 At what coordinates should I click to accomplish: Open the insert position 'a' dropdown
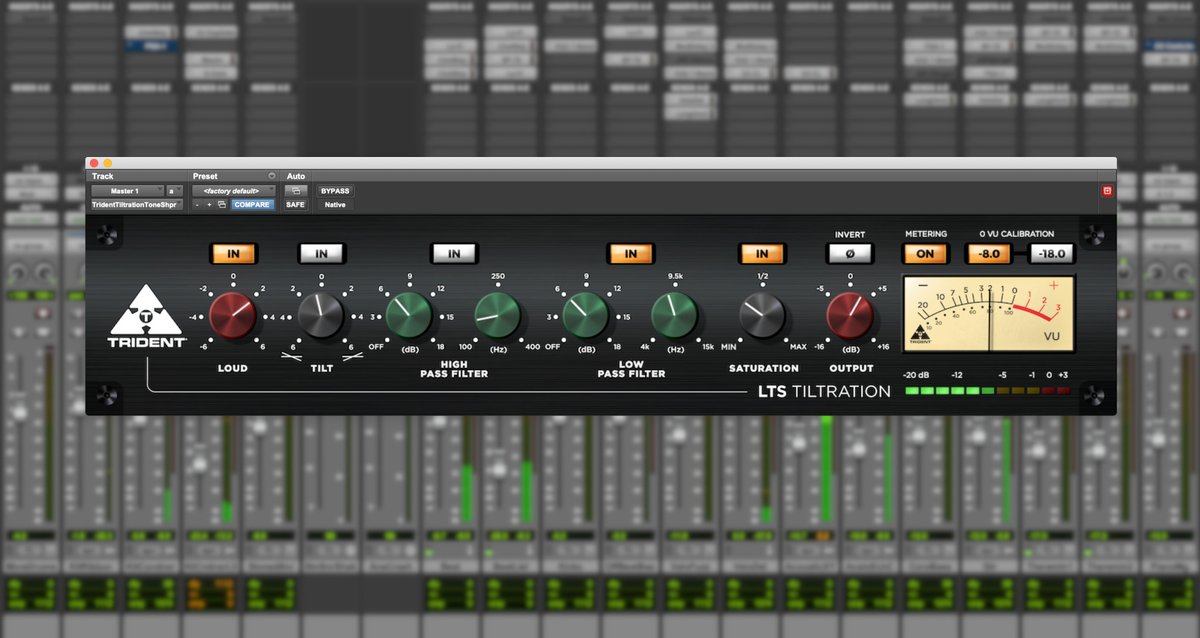[174, 191]
